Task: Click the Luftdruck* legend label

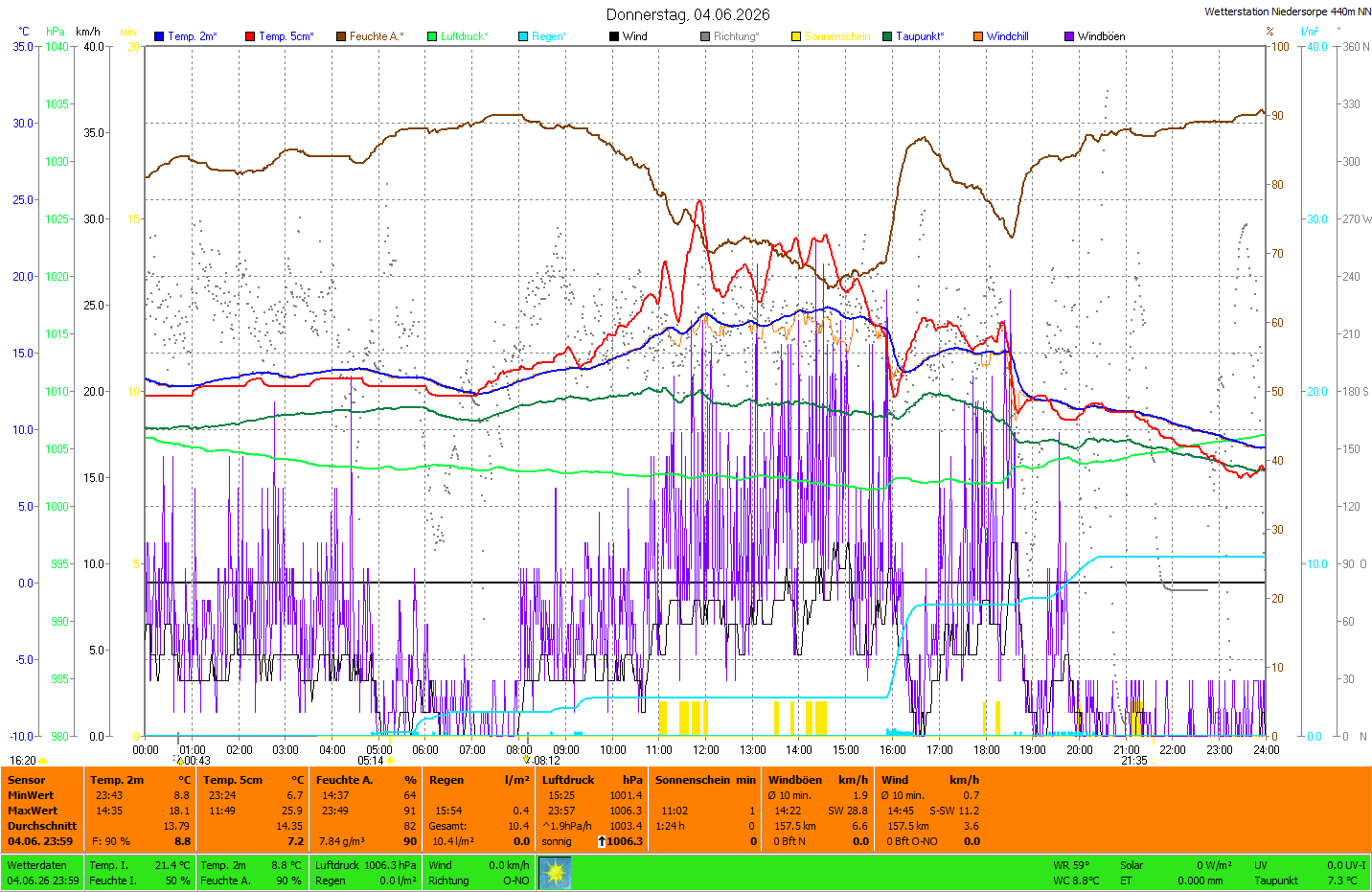Action: (465, 36)
